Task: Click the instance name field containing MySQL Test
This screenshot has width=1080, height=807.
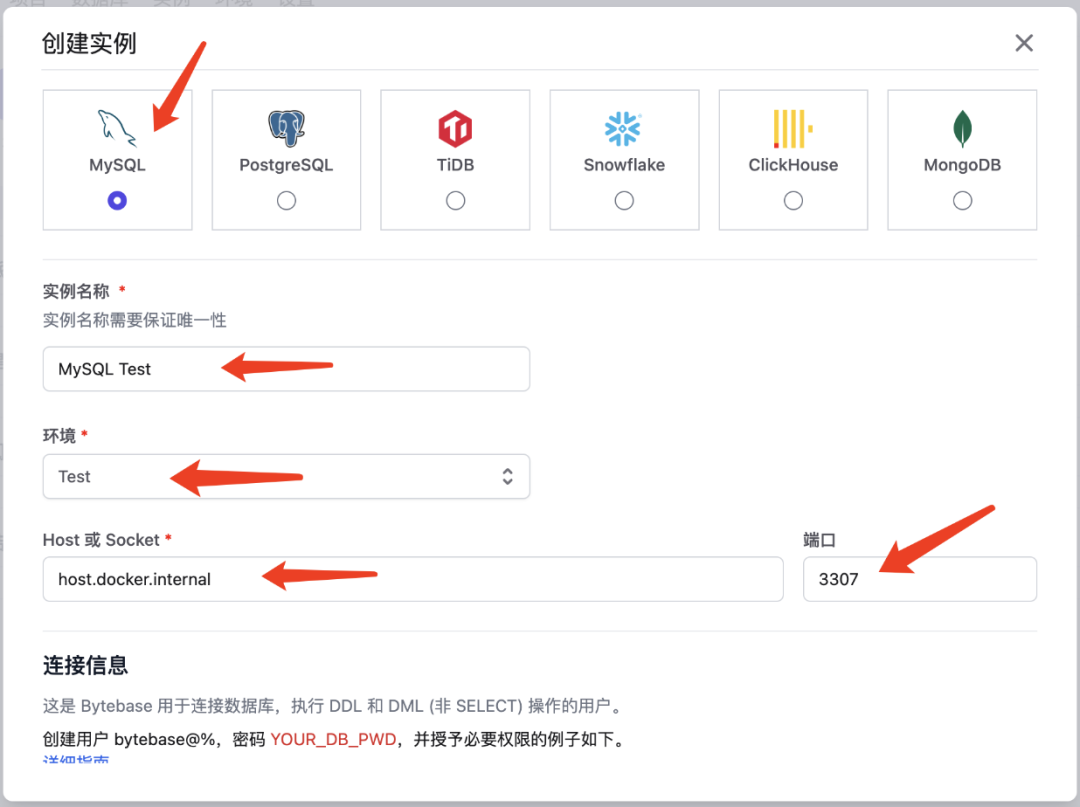Action: pos(287,369)
